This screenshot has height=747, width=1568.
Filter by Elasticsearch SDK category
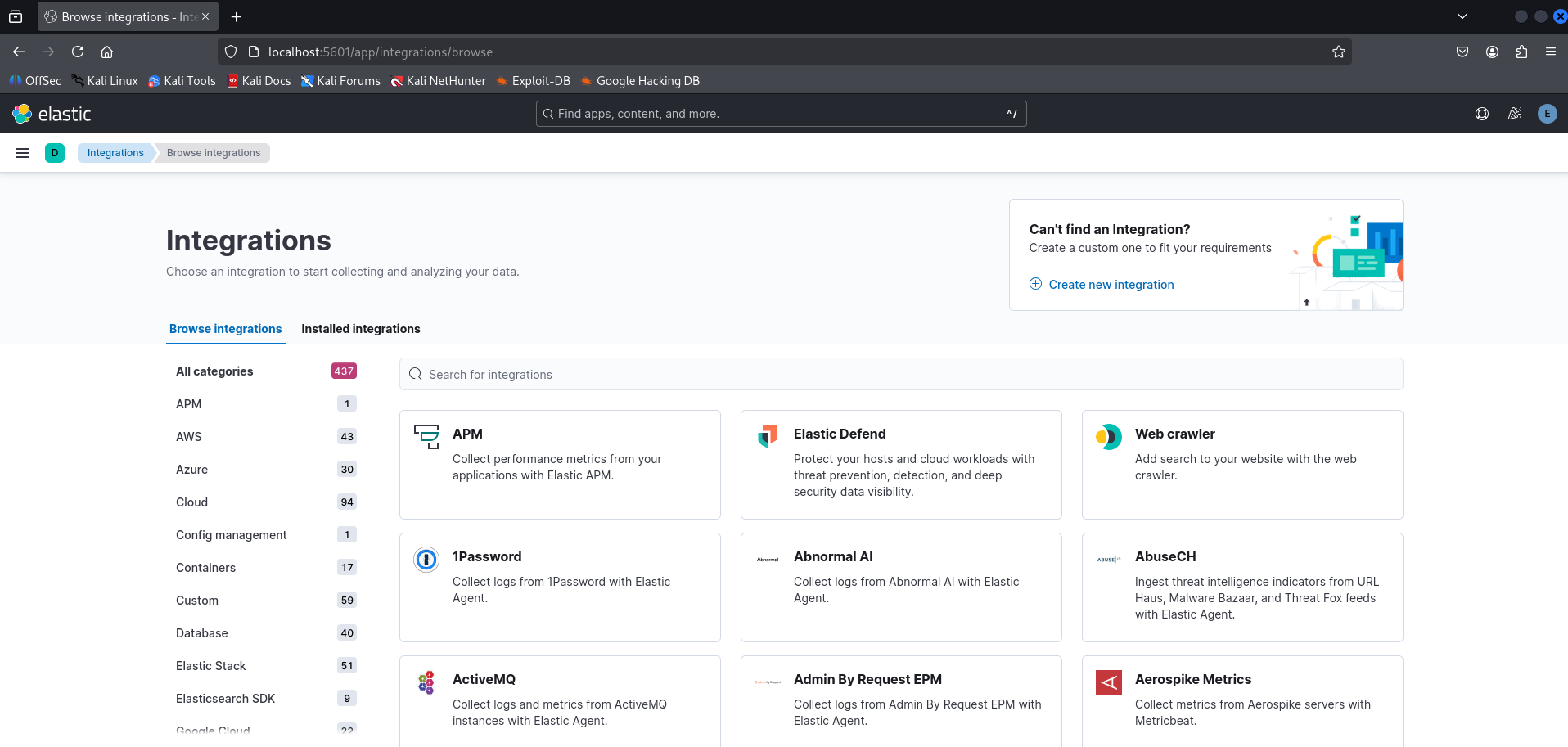[266, 699]
